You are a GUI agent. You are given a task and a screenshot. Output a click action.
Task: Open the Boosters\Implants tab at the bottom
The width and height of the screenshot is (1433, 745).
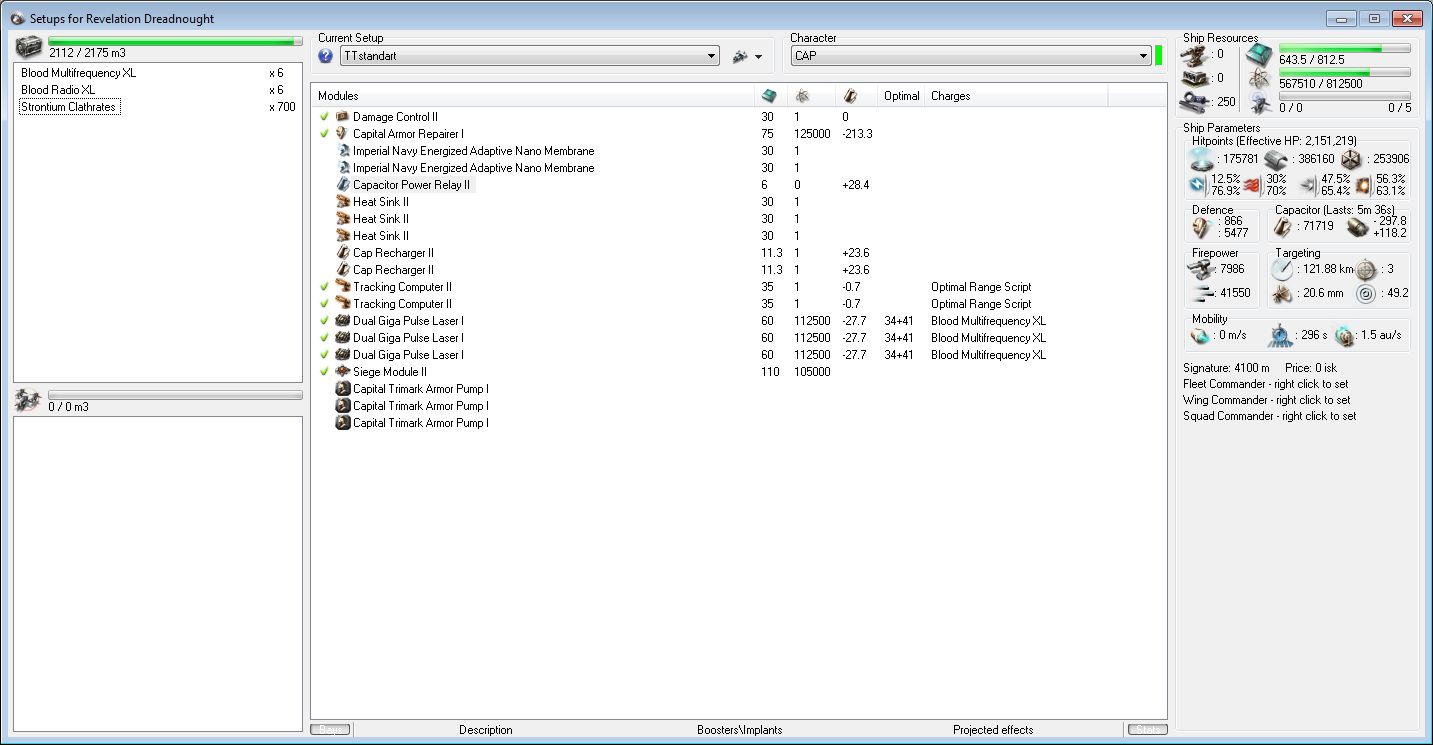(x=740, y=730)
